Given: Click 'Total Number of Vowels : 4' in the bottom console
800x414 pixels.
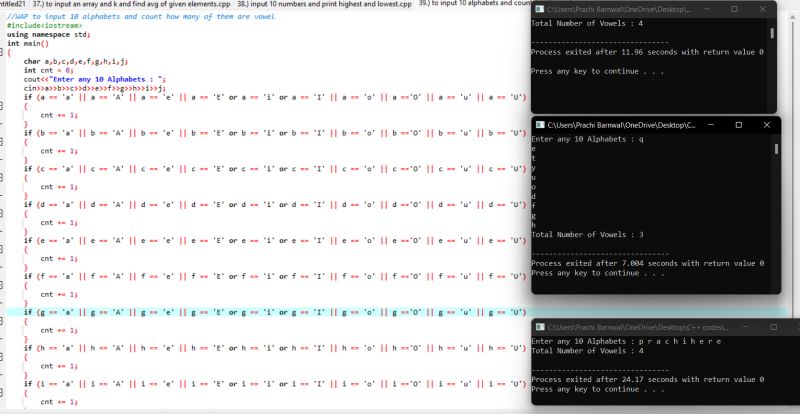Looking at the screenshot, I should [587, 351].
